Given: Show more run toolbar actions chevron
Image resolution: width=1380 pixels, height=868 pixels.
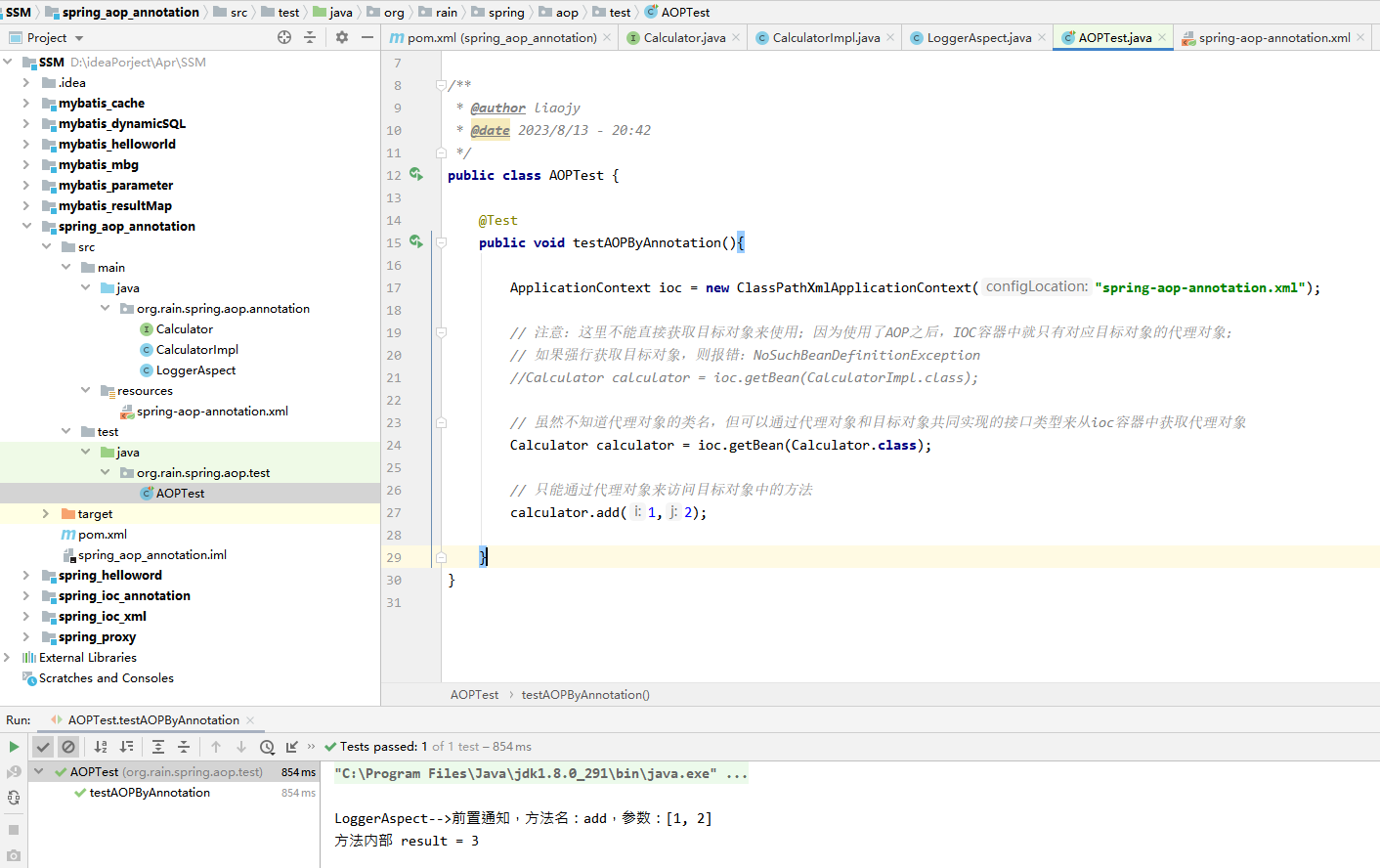Looking at the screenshot, I should [x=312, y=747].
